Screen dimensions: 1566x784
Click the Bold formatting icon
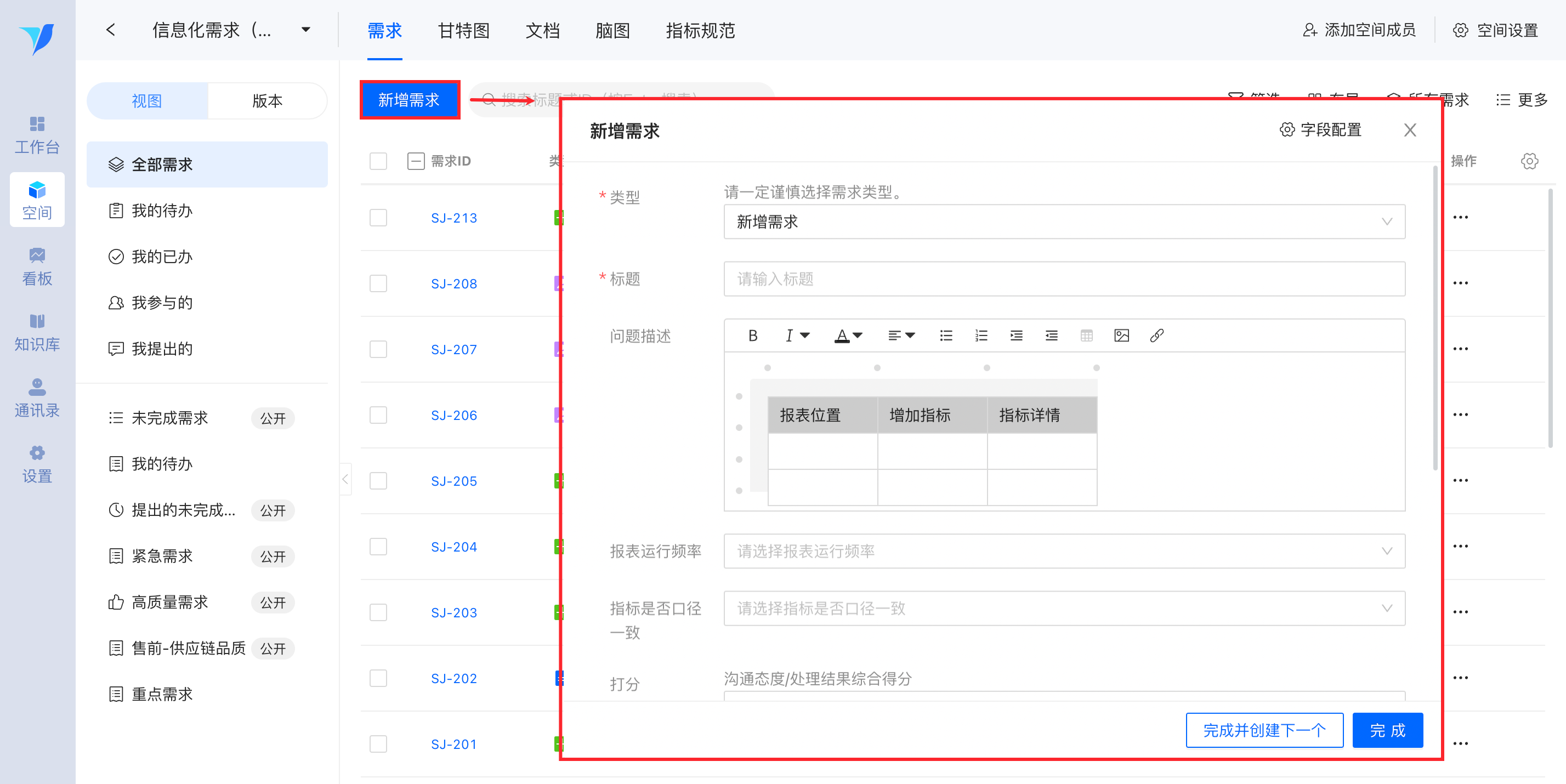(x=753, y=336)
